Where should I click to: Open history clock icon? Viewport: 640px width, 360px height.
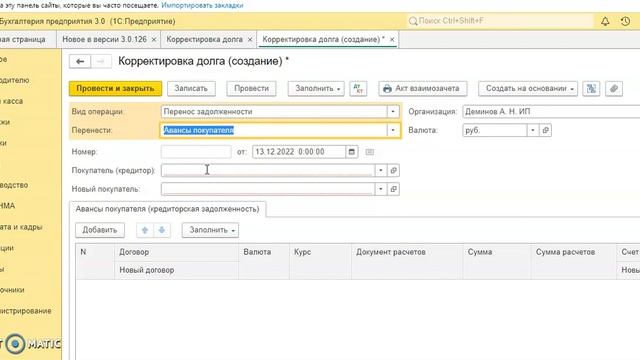(625, 21)
